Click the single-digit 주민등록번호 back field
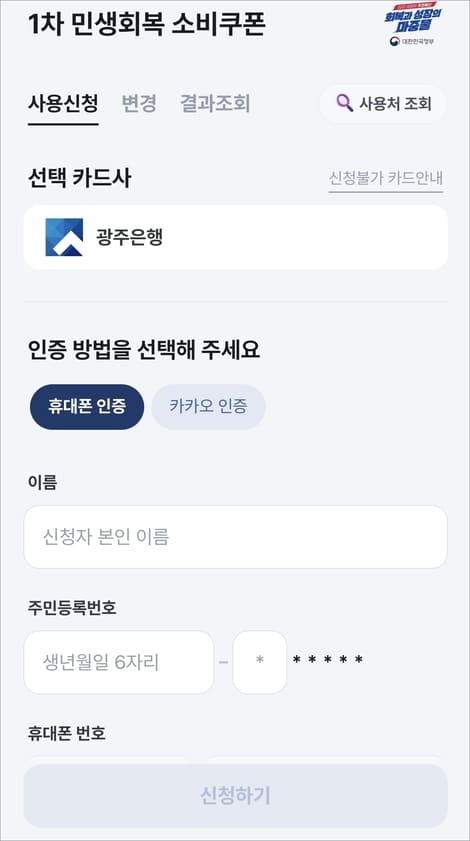 pyautogui.click(x=260, y=662)
